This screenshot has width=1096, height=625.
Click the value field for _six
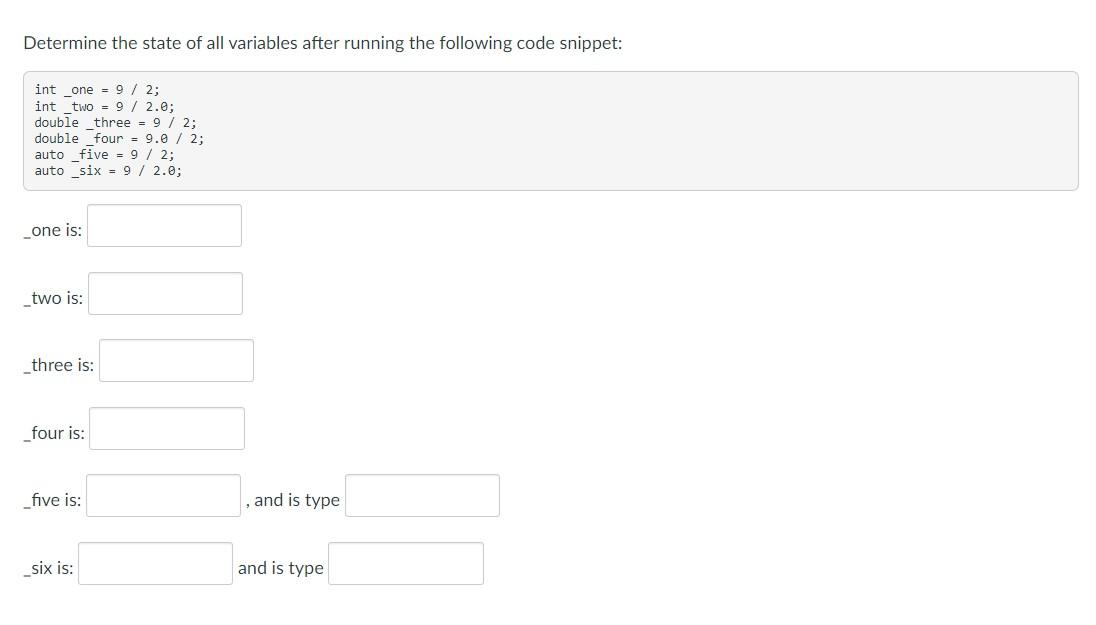coord(155,563)
